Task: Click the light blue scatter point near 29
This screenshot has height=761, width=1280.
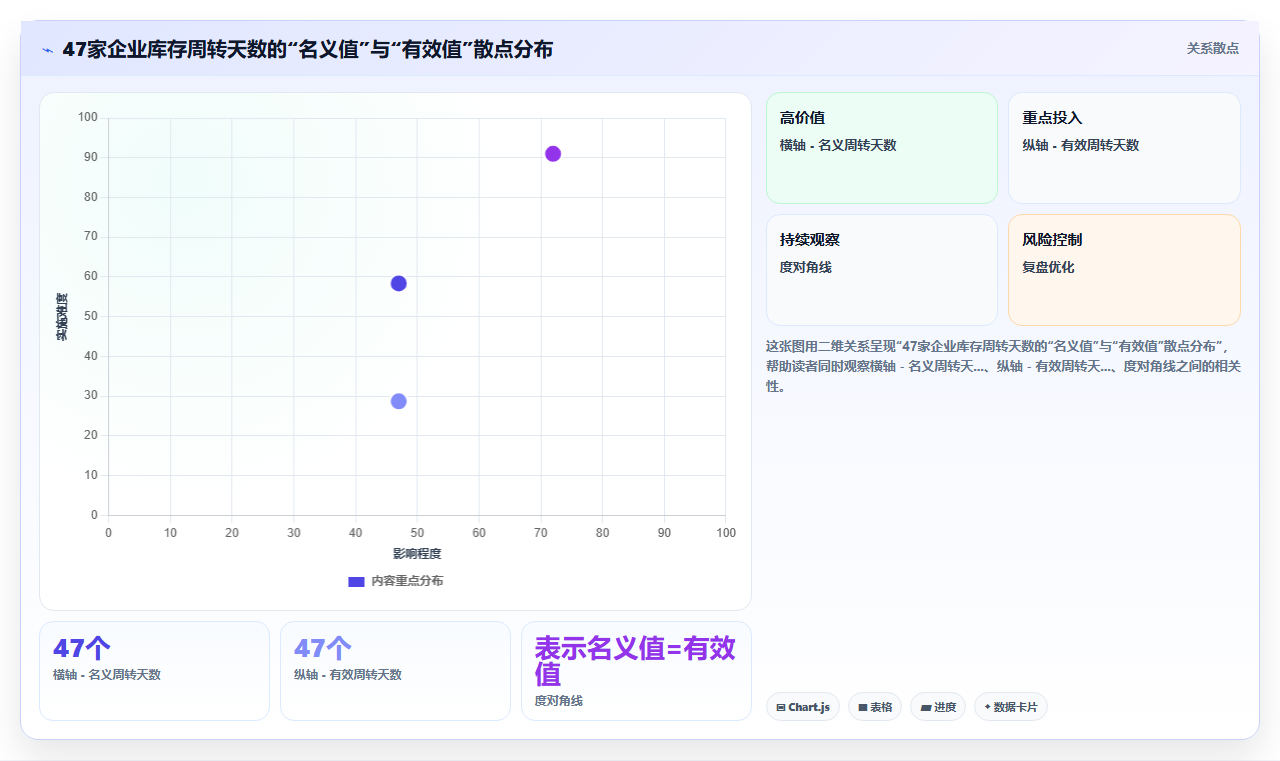Action: coord(398,401)
